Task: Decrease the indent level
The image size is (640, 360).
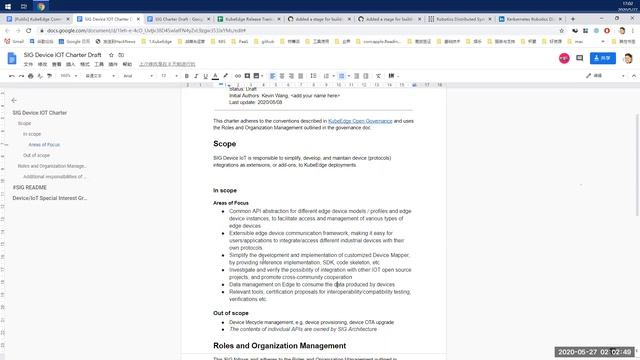Action: pos(356,76)
